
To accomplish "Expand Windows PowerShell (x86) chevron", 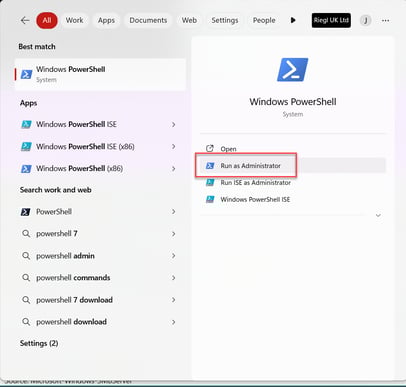I will pyautogui.click(x=174, y=169).
